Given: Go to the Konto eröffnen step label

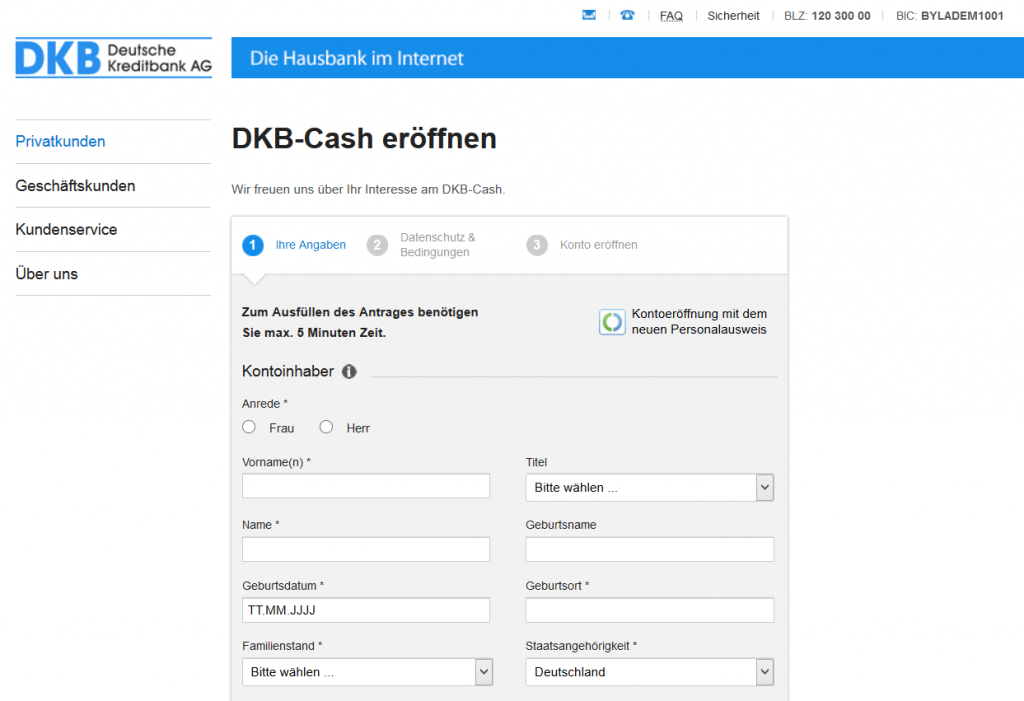Looking at the screenshot, I should pyautogui.click(x=599, y=245).
